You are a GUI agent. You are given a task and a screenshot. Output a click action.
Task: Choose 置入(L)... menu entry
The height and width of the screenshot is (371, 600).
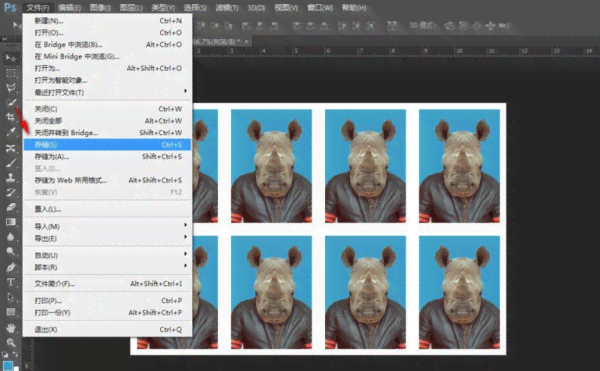(x=108, y=209)
